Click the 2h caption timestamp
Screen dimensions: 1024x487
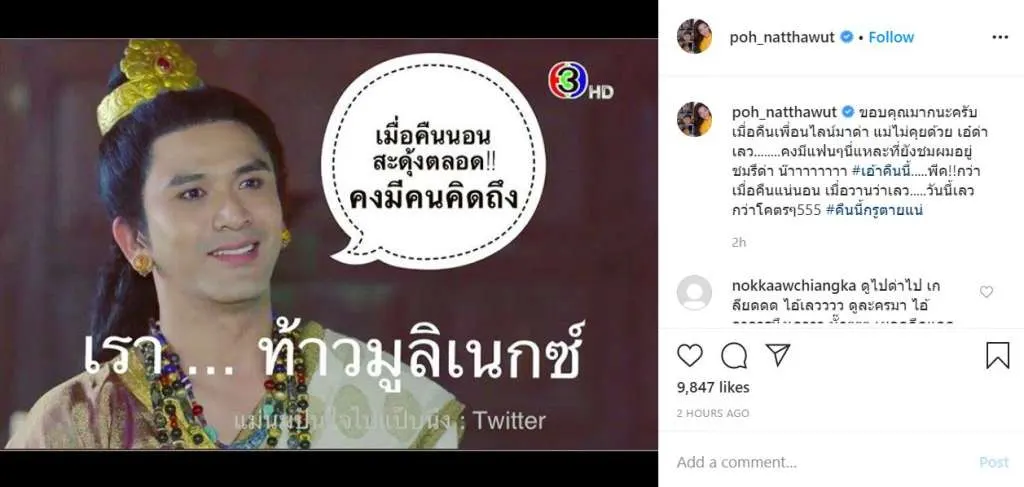[739, 242]
